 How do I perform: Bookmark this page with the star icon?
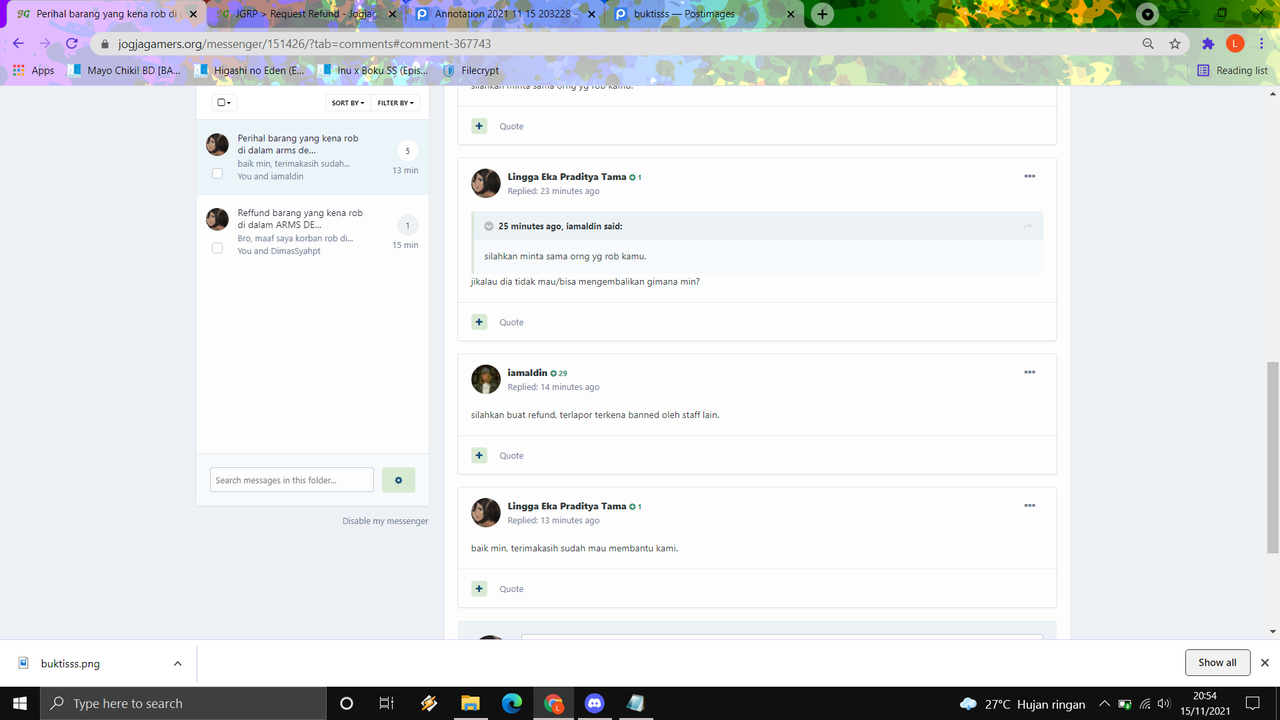[1175, 44]
